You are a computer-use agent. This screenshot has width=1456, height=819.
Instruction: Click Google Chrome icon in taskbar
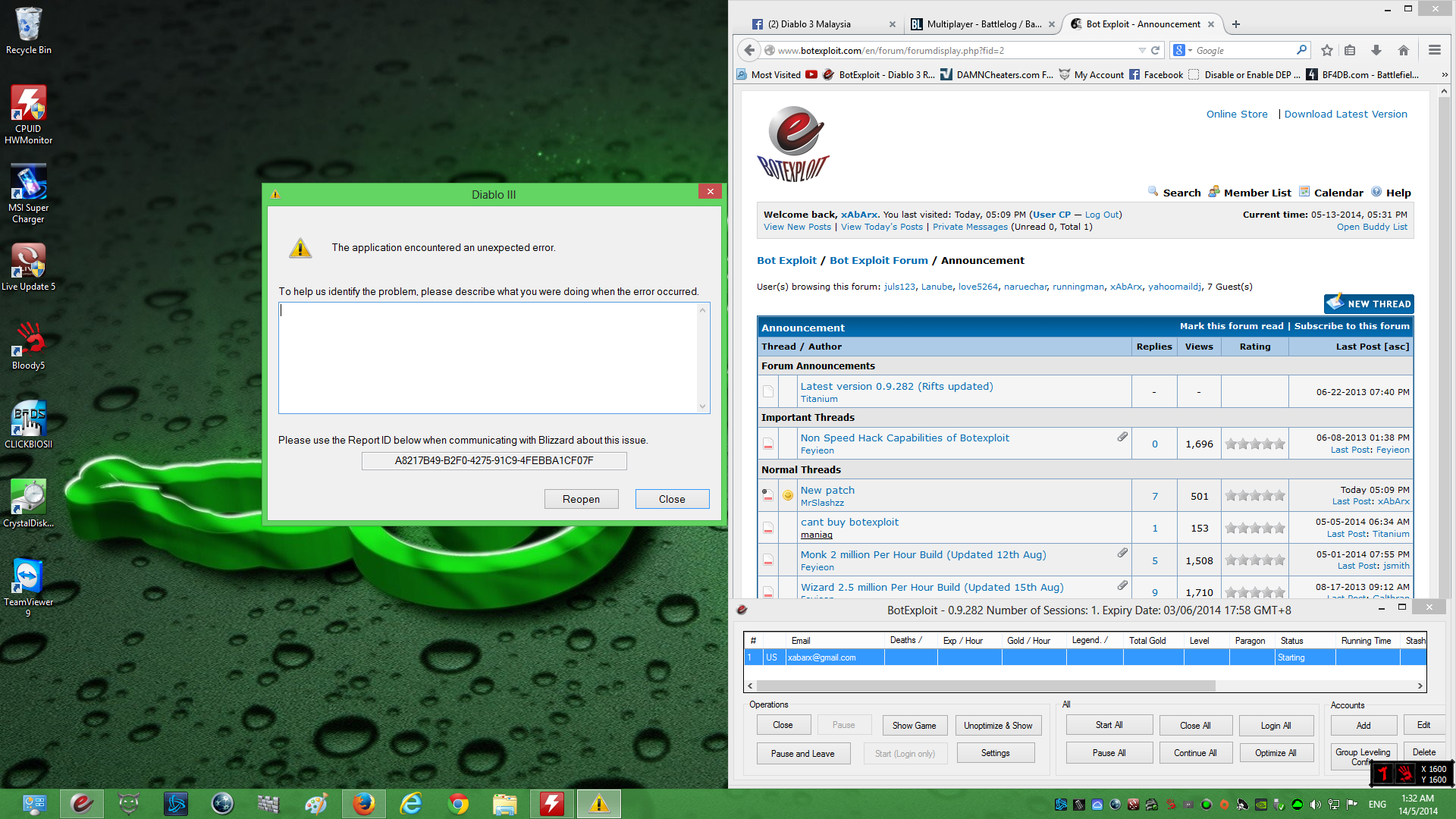(x=458, y=804)
